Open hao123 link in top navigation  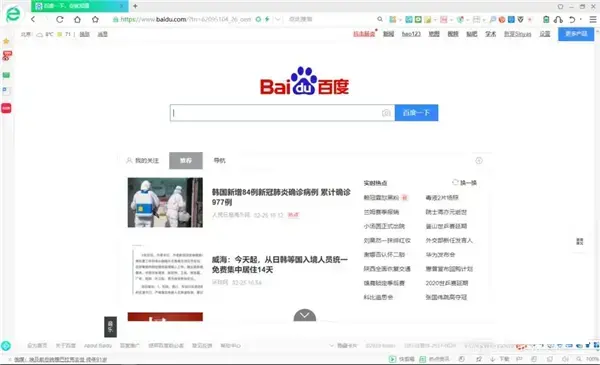(411, 34)
